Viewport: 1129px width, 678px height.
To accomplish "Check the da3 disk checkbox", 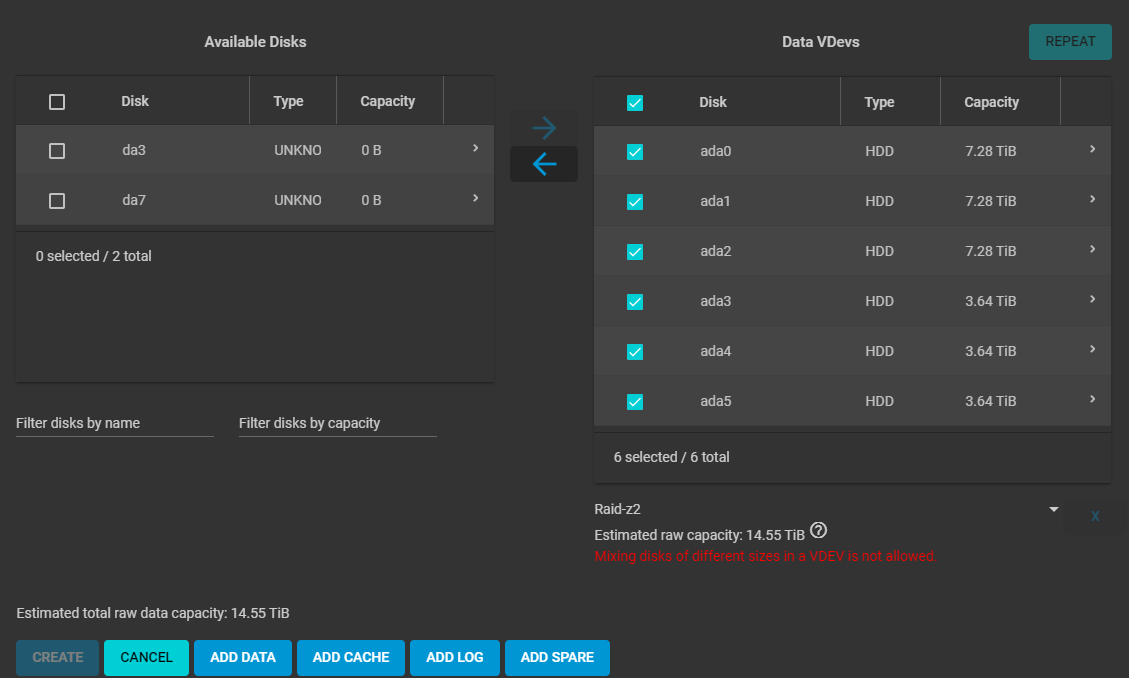I will pyautogui.click(x=57, y=151).
